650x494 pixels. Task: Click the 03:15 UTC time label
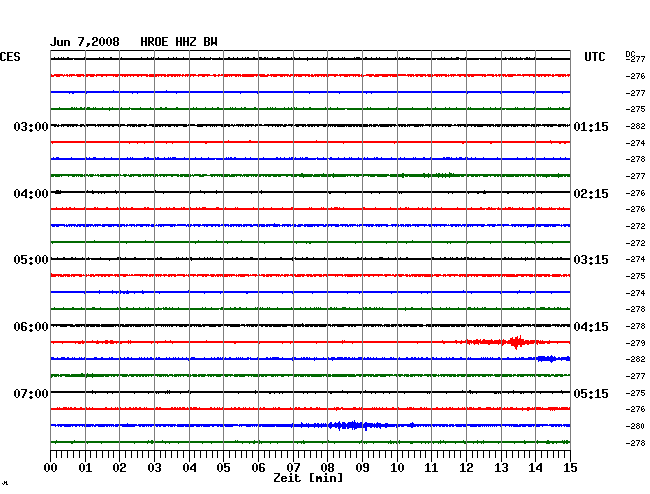pos(591,260)
